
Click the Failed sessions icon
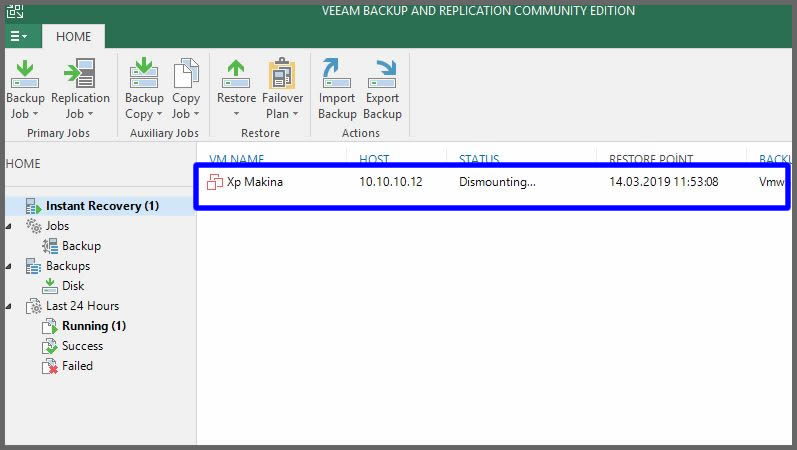click(x=49, y=366)
